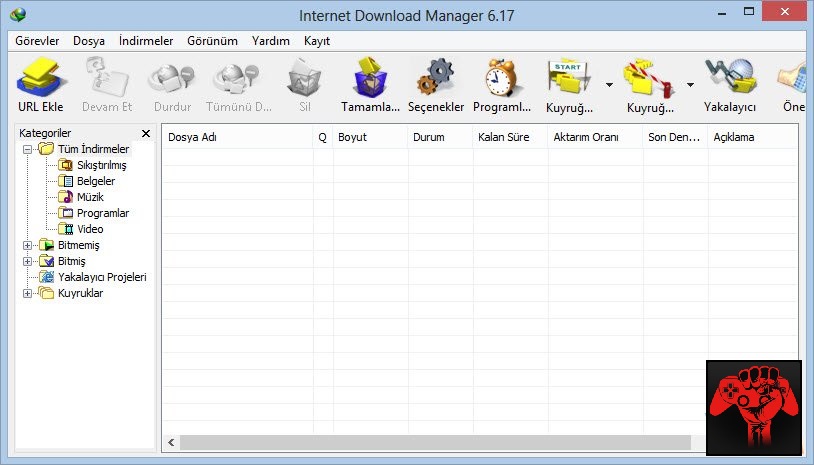Click the Devam Et resume icon
814x465 pixels.
[x=107, y=78]
